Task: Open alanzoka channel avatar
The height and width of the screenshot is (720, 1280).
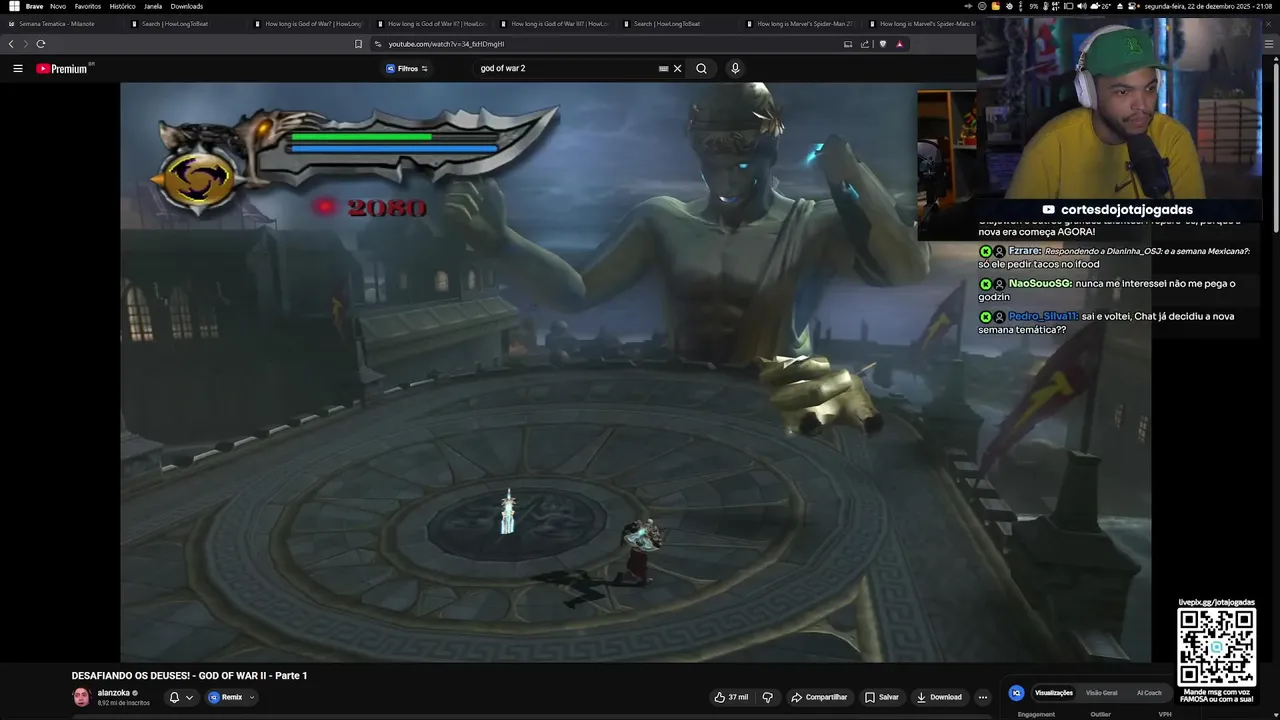Action: [x=81, y=697]
